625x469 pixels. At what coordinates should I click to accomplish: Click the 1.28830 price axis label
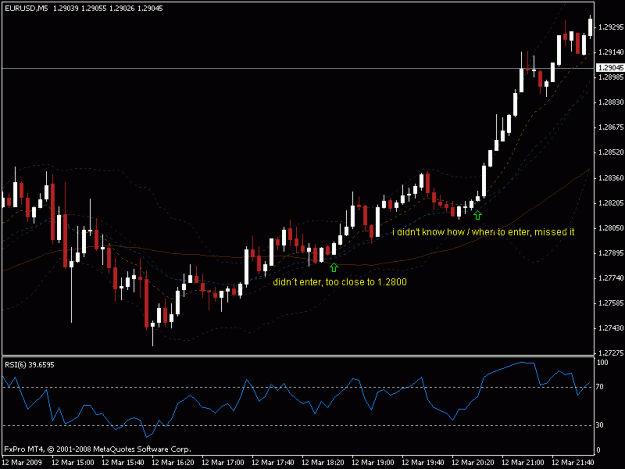[611, 102]
